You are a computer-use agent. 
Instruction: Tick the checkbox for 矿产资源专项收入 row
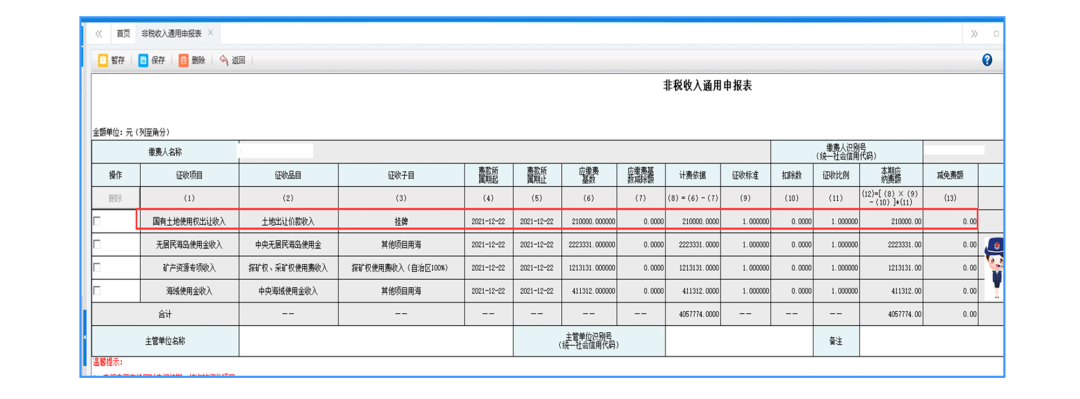point(96,267)
